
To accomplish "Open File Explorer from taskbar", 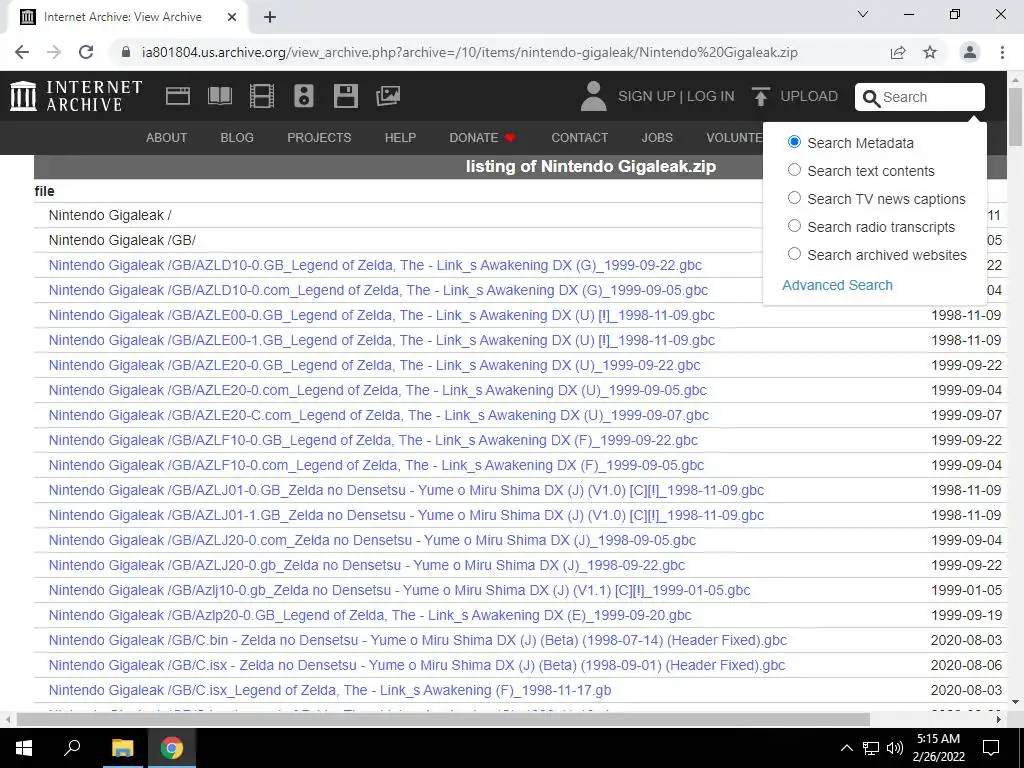I will (x=122, y=748).
